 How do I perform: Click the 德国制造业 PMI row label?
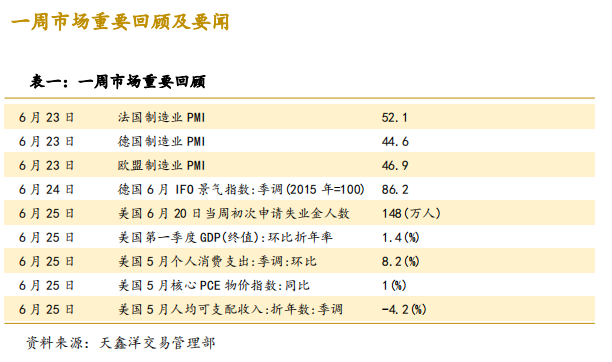(x=162, y=141)
